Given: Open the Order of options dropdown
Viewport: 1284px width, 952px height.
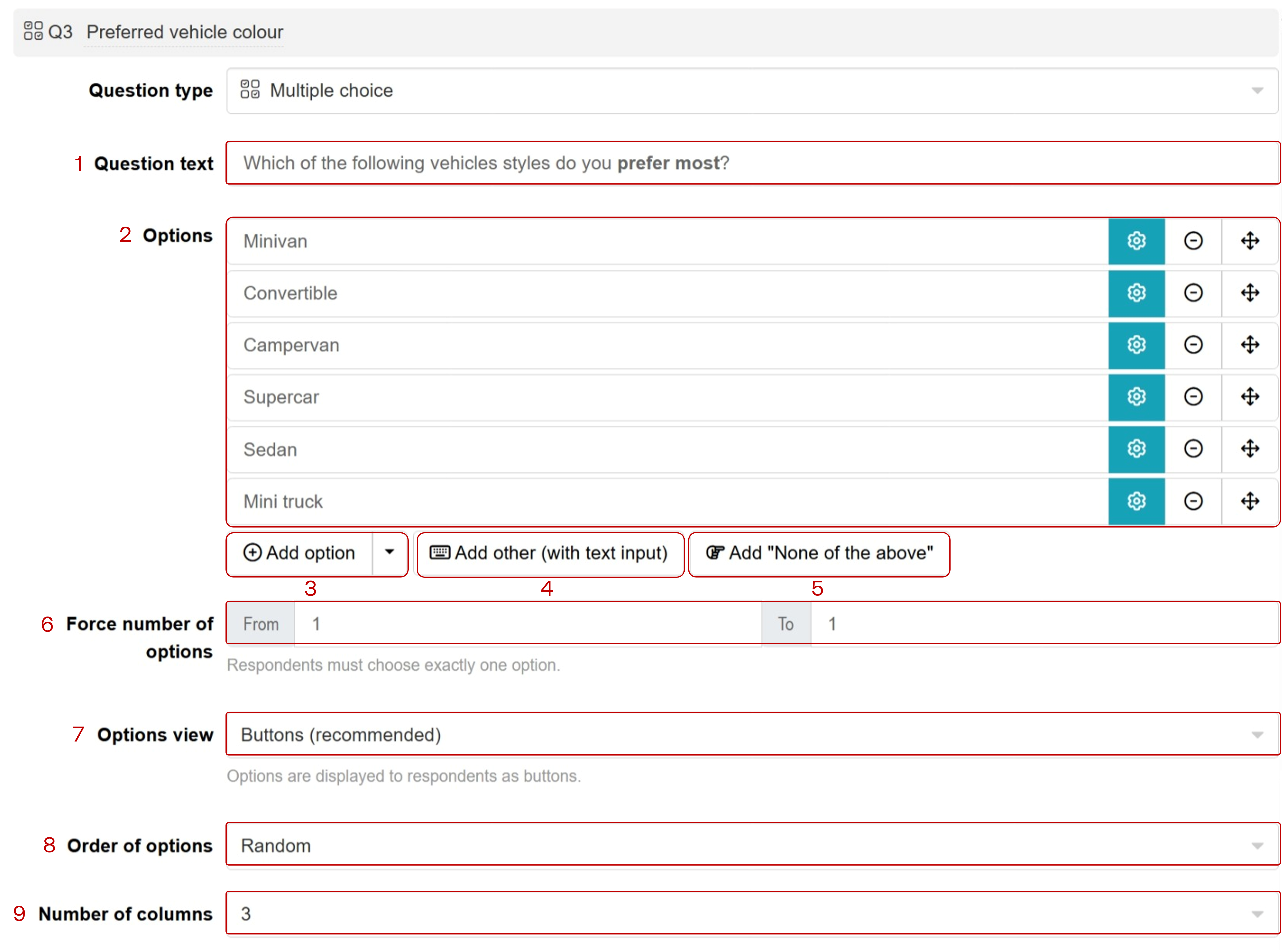Looking at the screenshot, I should 752,845.
